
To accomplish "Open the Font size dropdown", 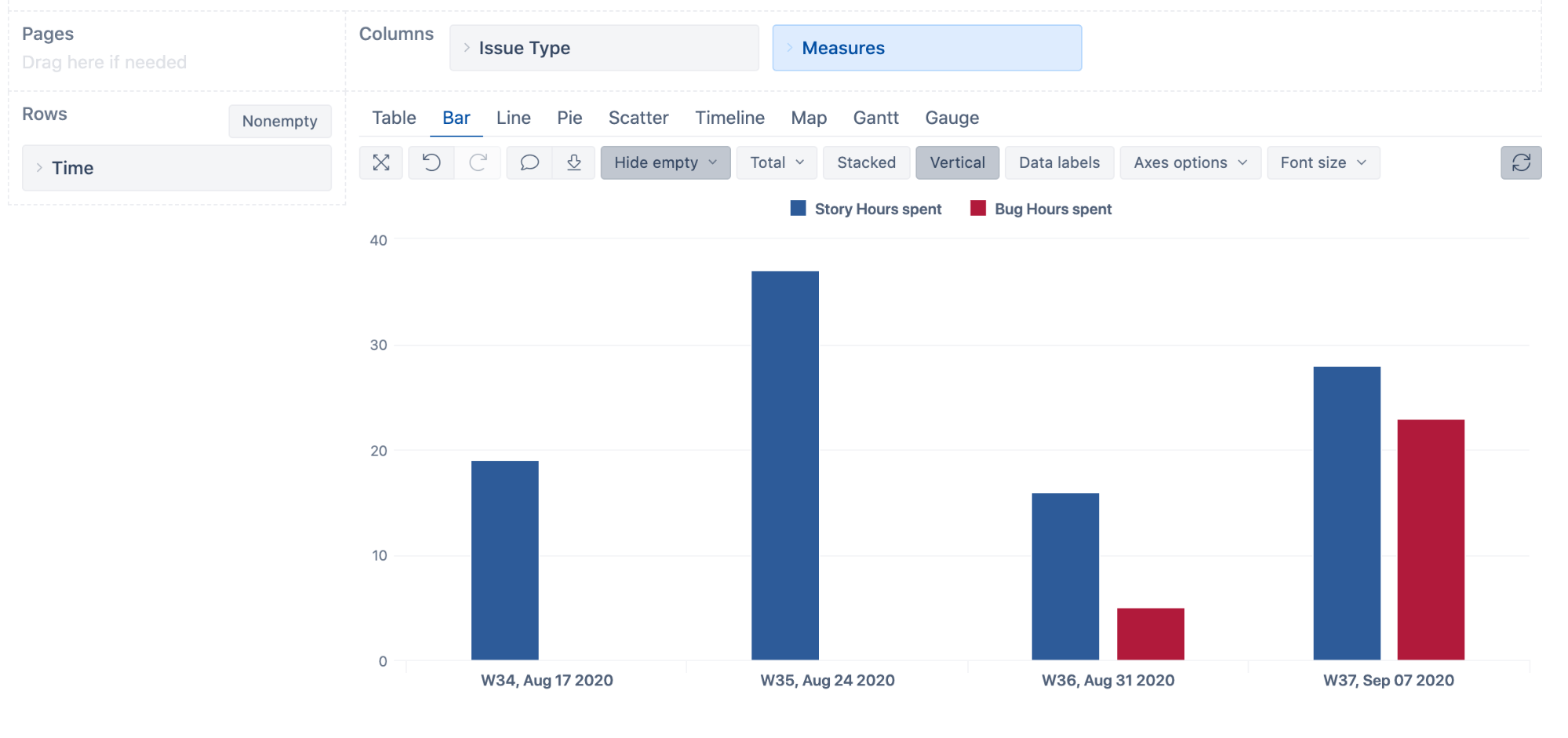I will 1322,162.
